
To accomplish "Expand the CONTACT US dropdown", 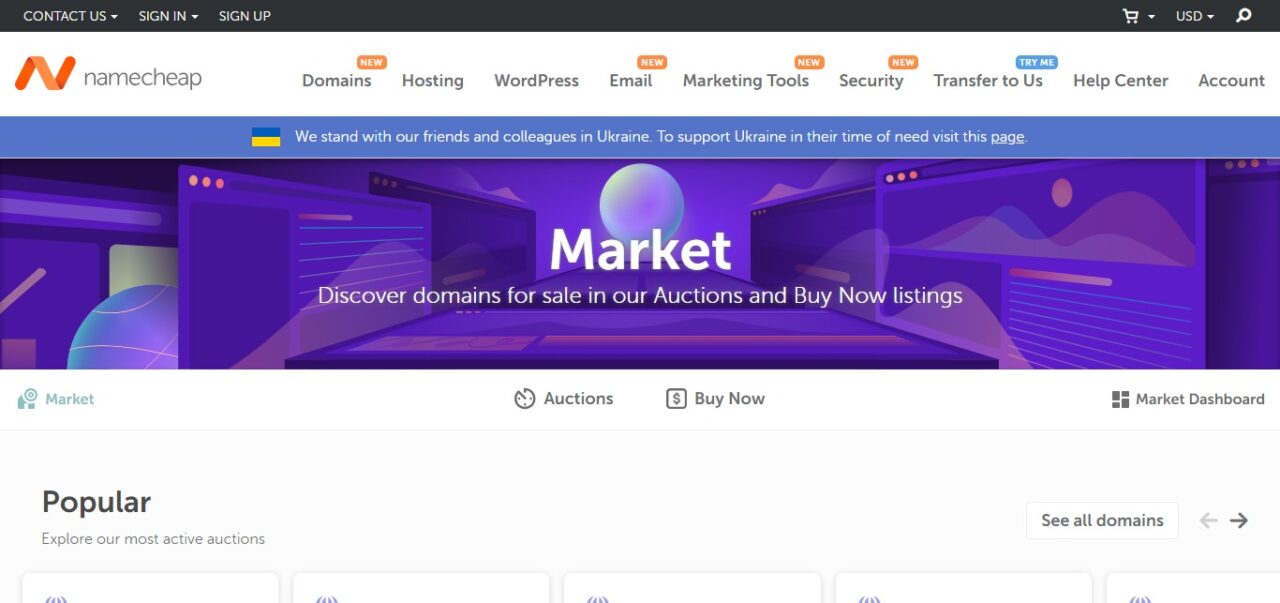I will point(70,16).
